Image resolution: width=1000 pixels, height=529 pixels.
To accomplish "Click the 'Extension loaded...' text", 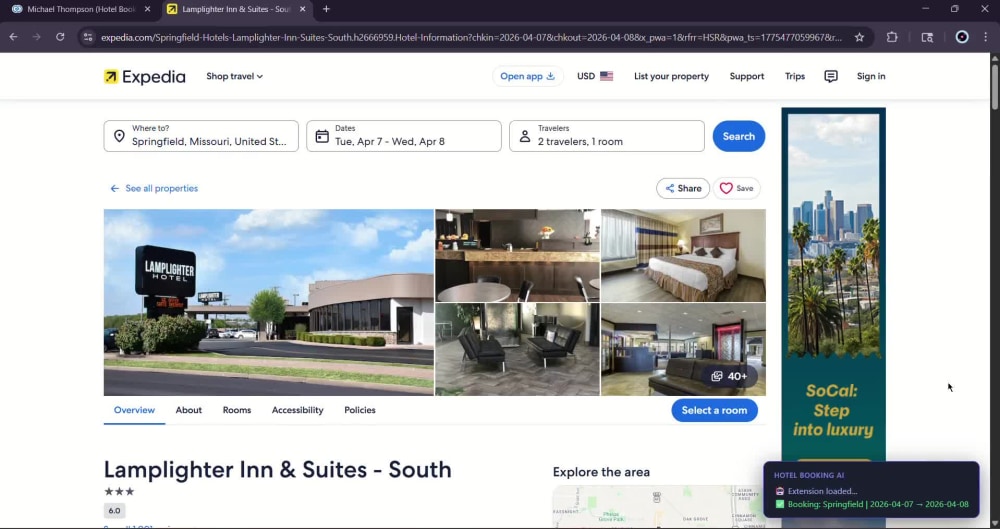I will click(822, 491).
